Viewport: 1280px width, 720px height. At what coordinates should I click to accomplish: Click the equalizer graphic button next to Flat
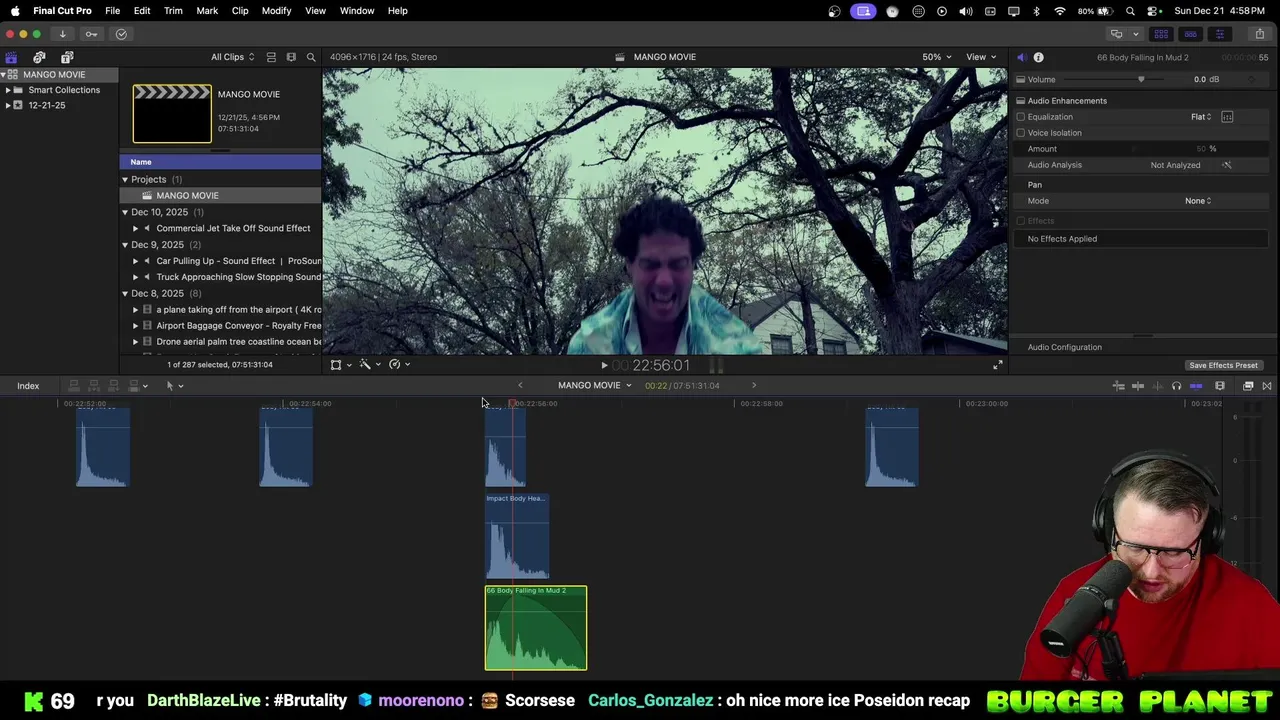(x=1227, y=117)
